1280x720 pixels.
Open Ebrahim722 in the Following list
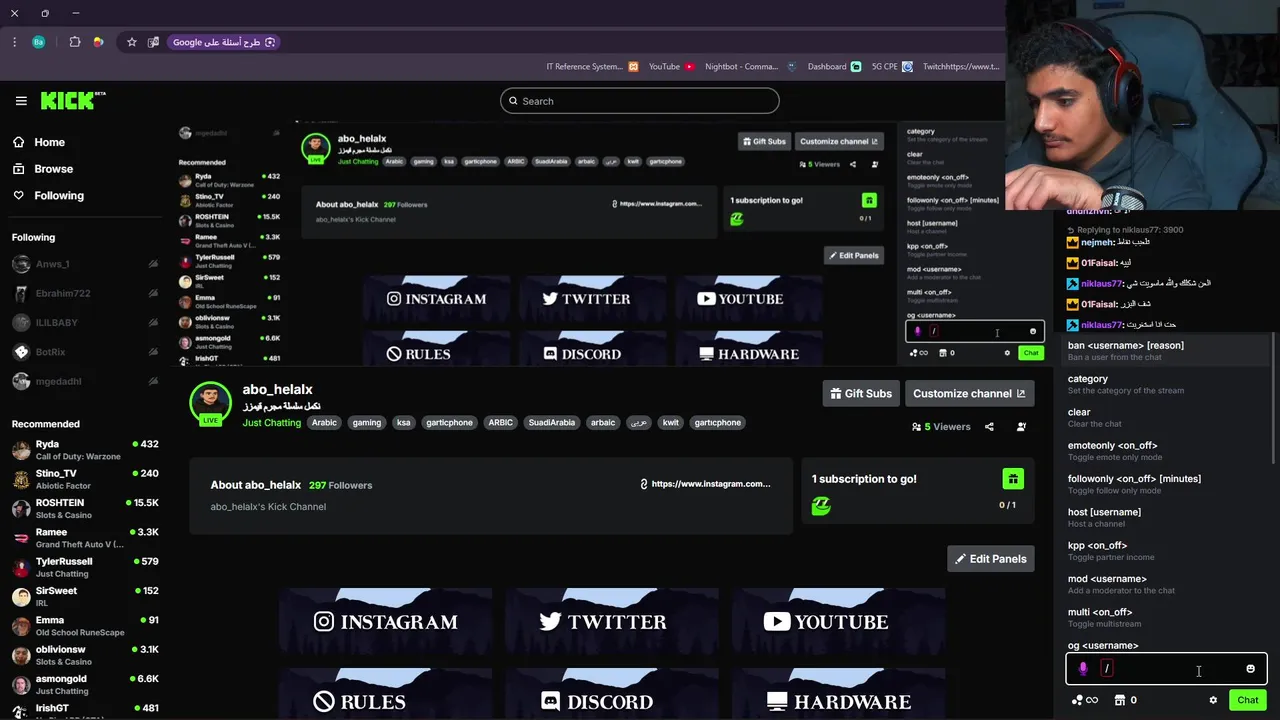point(85,293)
